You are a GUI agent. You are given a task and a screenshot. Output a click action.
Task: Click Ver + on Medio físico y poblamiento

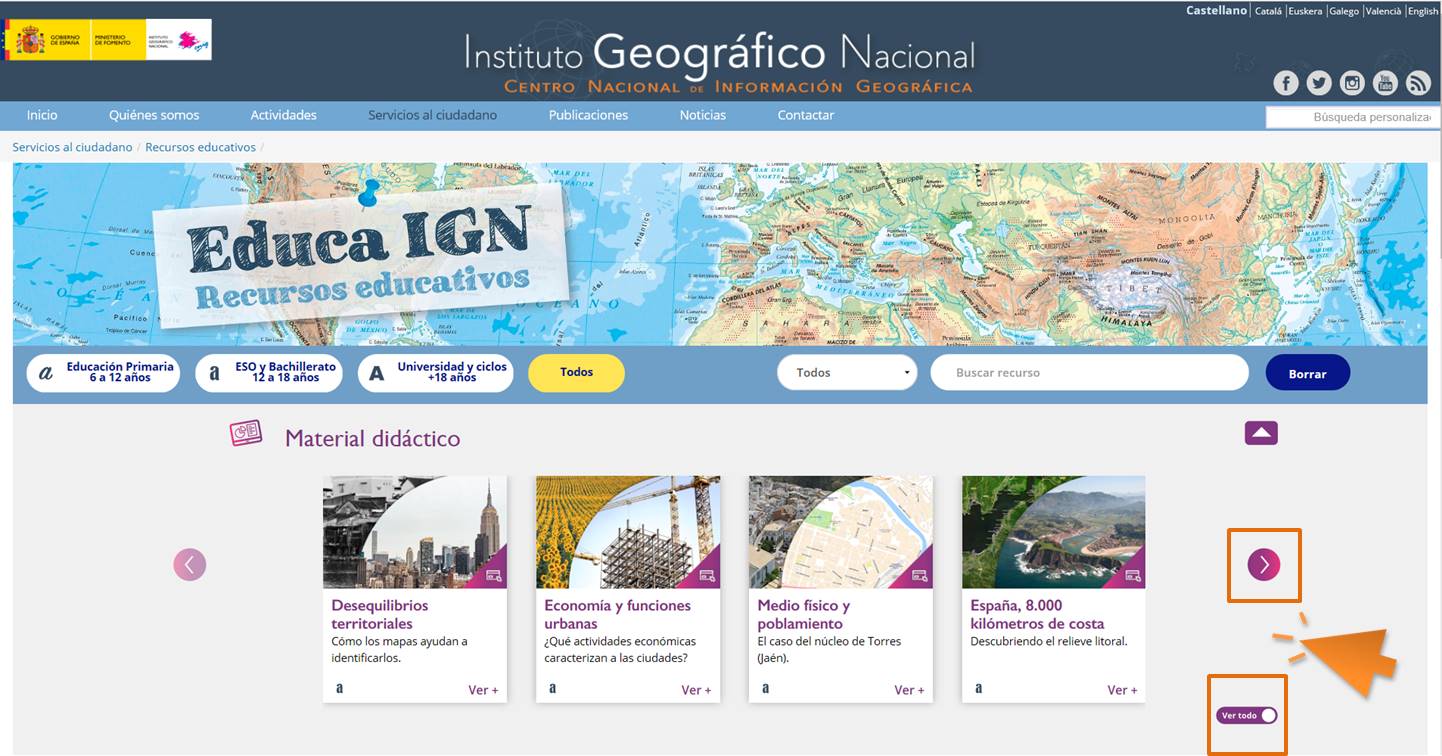(x=909, y=690)
